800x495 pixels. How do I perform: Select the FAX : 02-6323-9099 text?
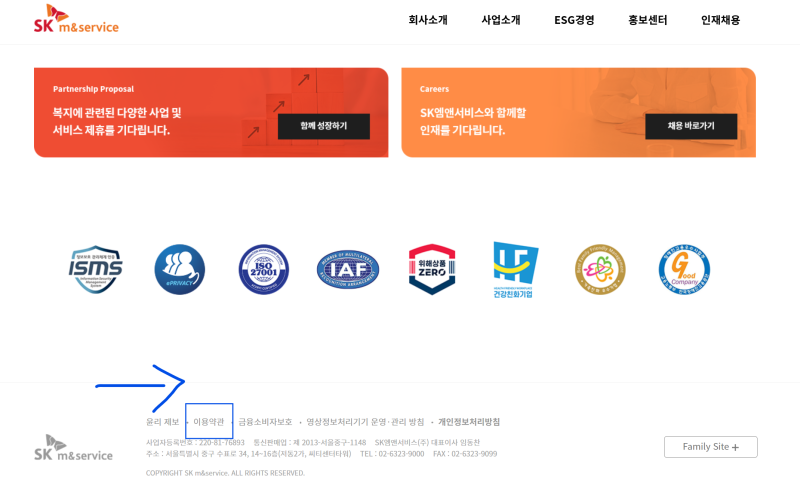pyautogui.click(x=465, y=454)
